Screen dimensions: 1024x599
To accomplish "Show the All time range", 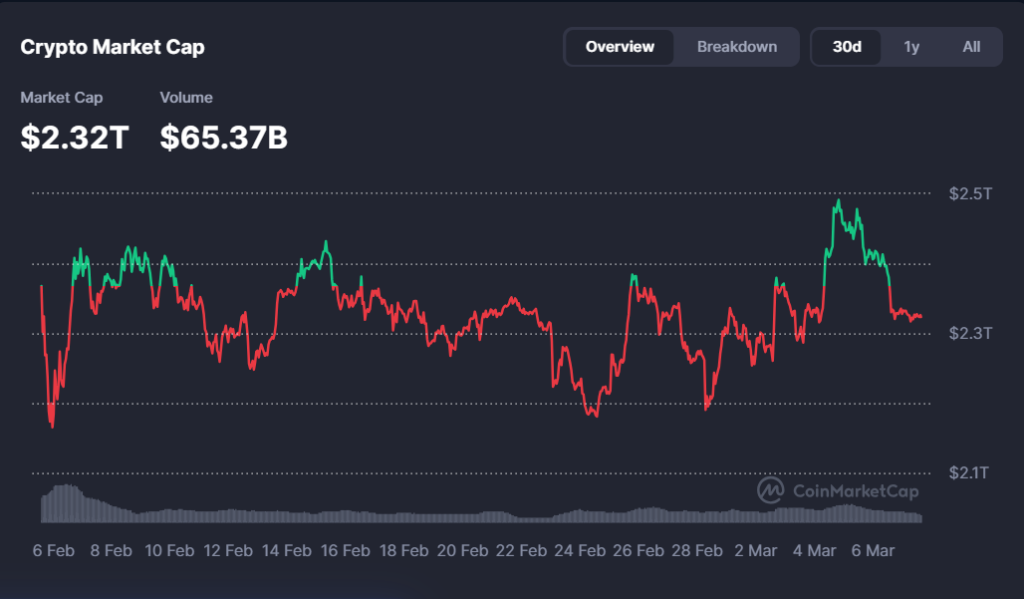I will pyautogui.click(x=971, y=47).
